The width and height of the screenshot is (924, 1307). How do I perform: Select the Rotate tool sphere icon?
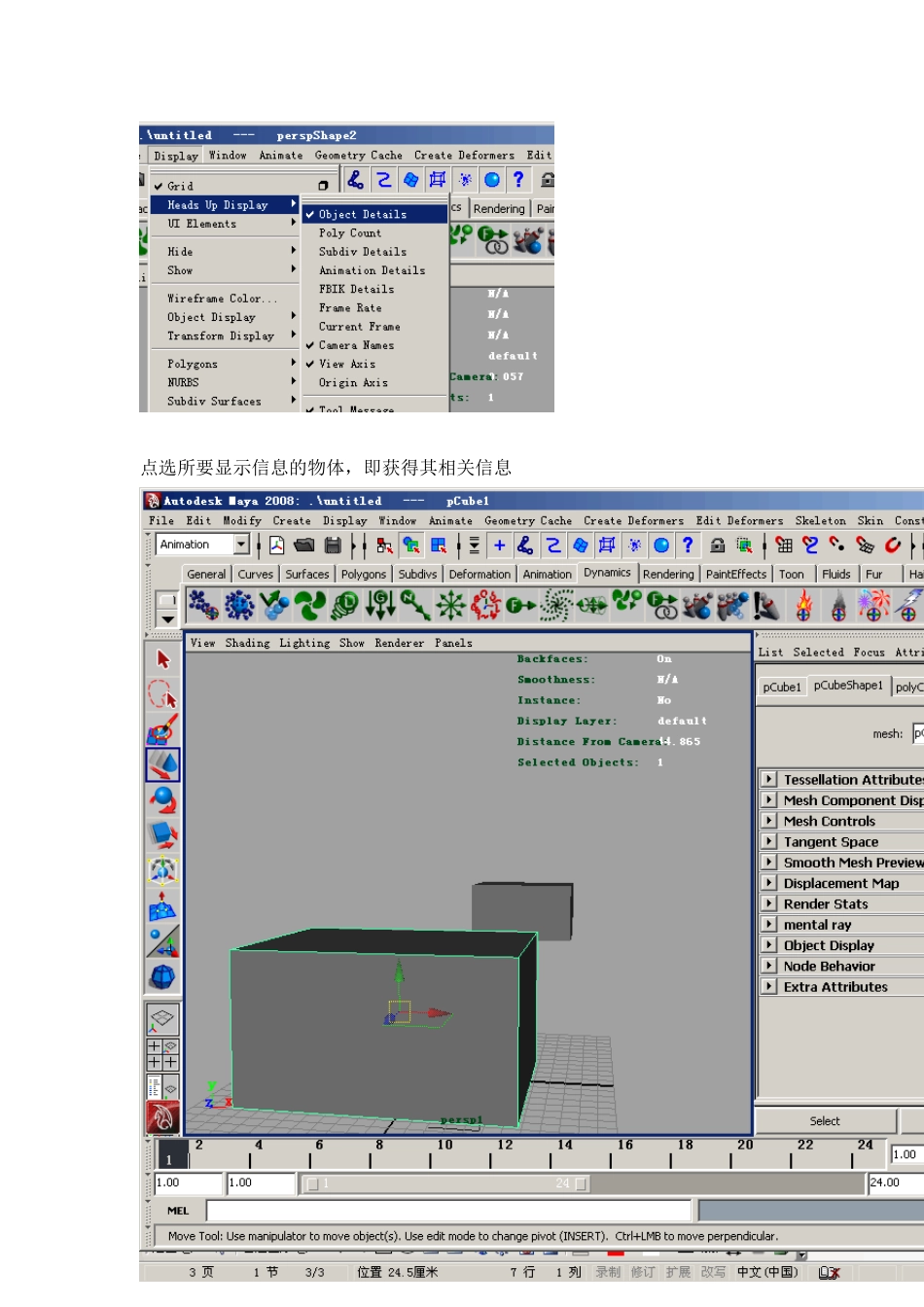162,800
